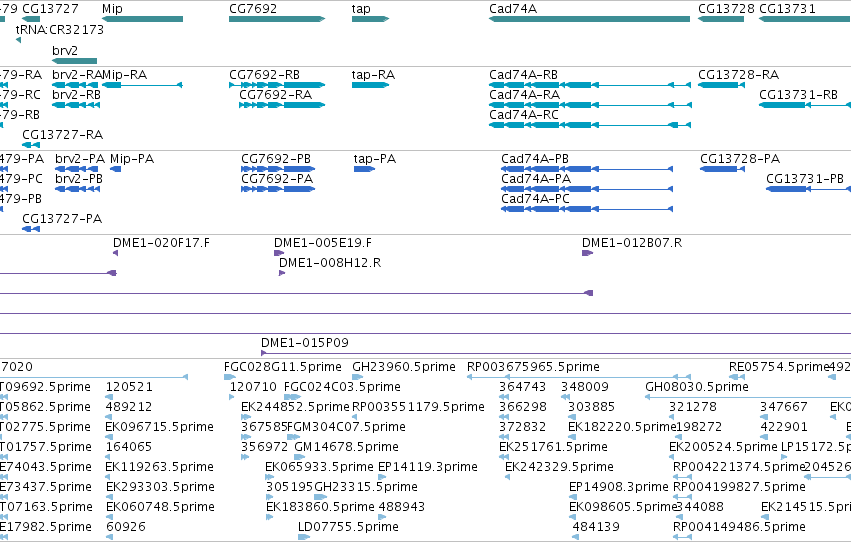Image resolution: width=851 pixels, height=542 pixels.
Task: Select the CG13728-PA protein
Action: [722, 169]
